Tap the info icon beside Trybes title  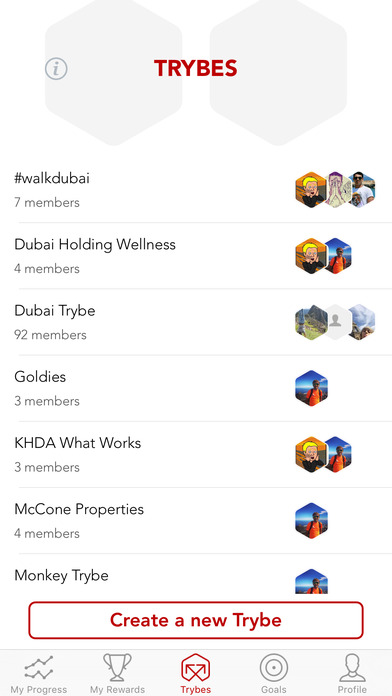coord(56,69)
